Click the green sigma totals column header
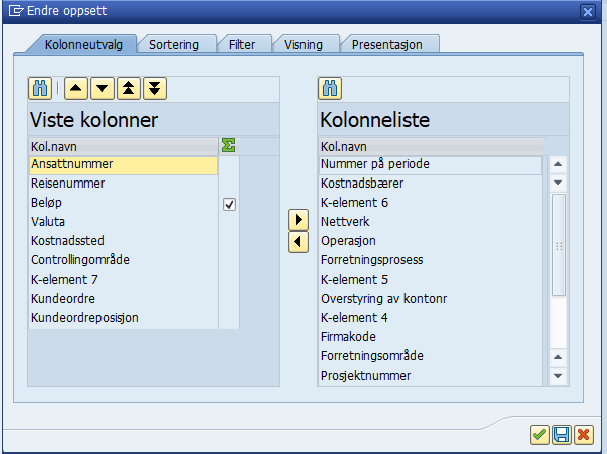607x454 pixels. click(x=228, y=146)
